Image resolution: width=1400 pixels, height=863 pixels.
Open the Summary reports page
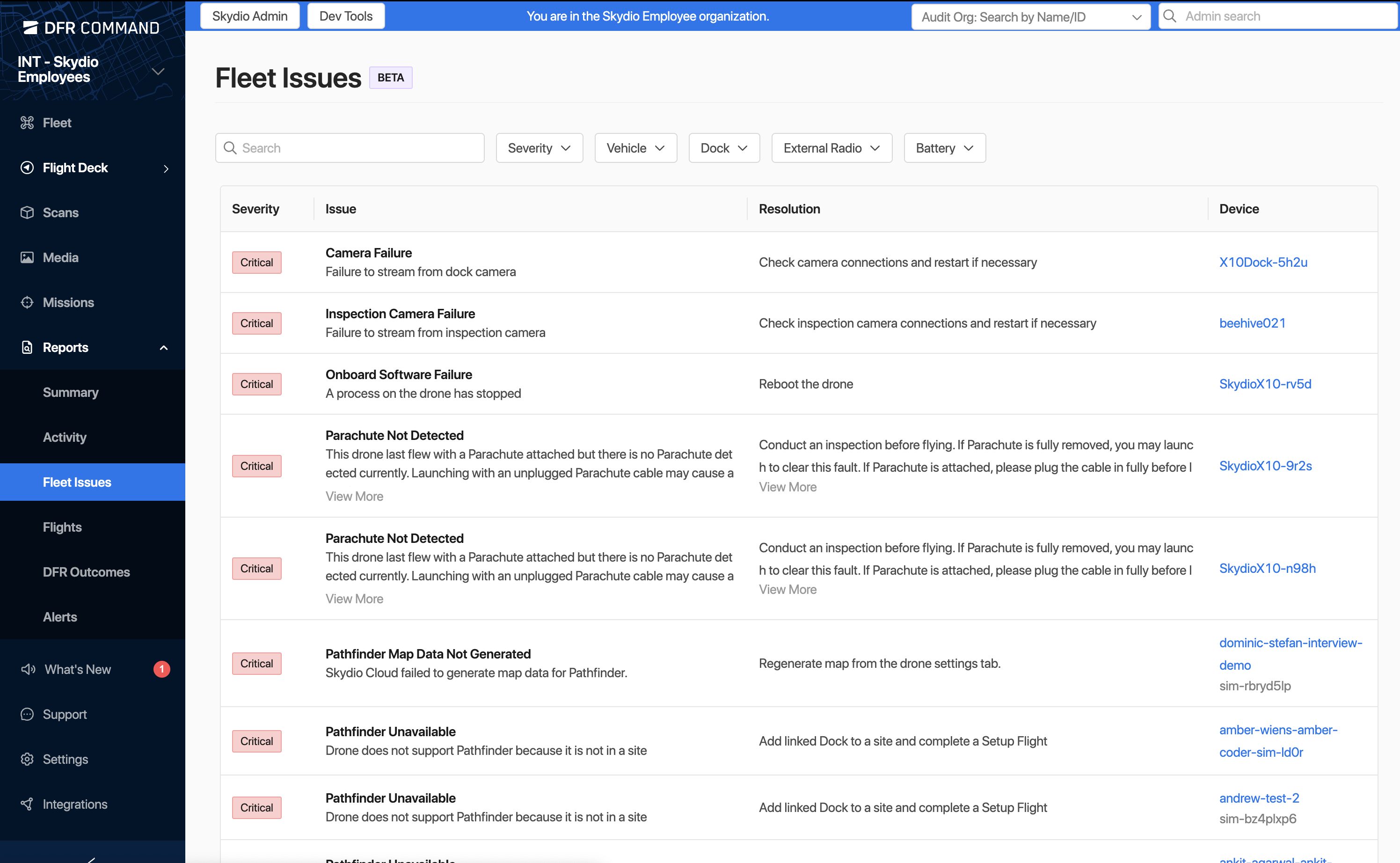(x=71, y=392)
